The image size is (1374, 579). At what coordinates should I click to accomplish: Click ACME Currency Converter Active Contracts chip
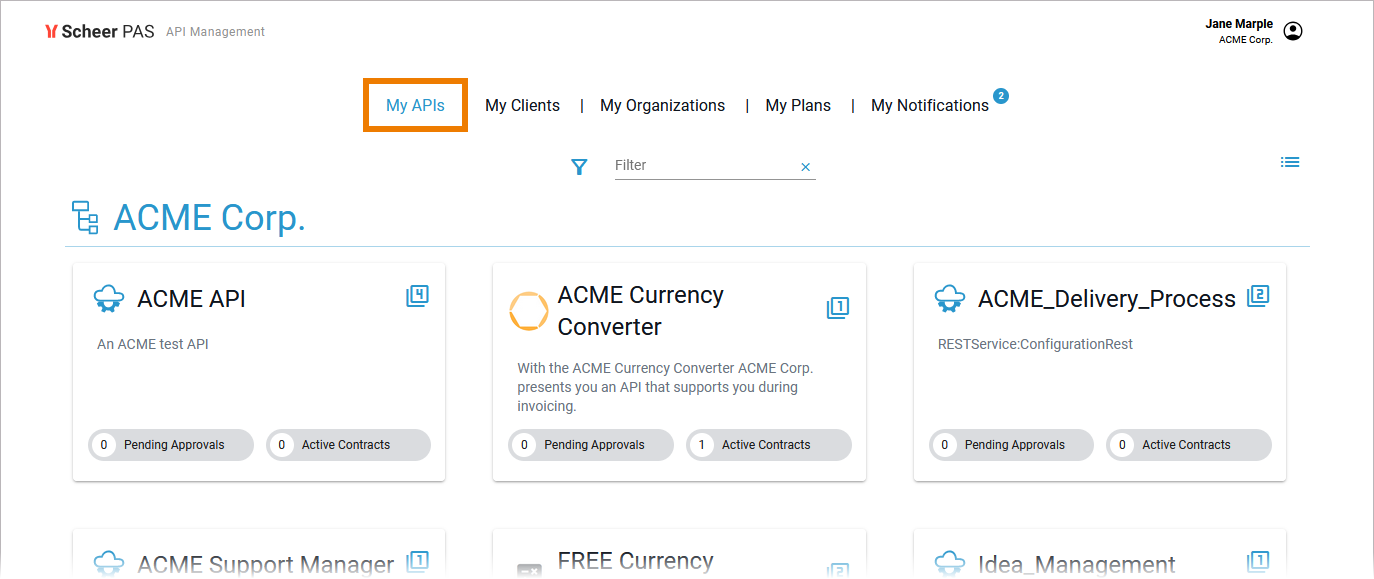[x=769, y=445]
